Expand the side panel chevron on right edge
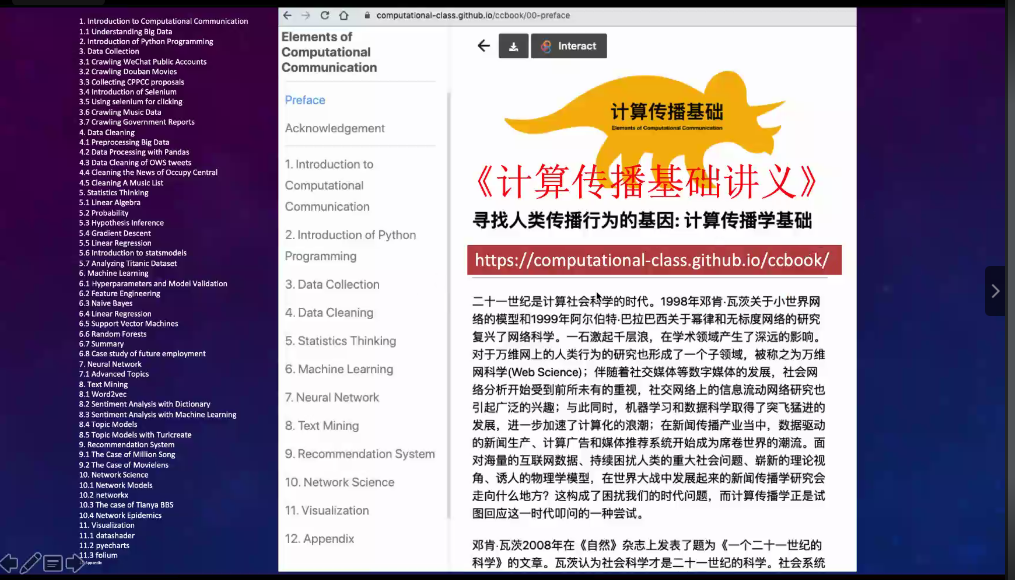The height and width of the screenshot is (580, 1015). click(994, 291)
